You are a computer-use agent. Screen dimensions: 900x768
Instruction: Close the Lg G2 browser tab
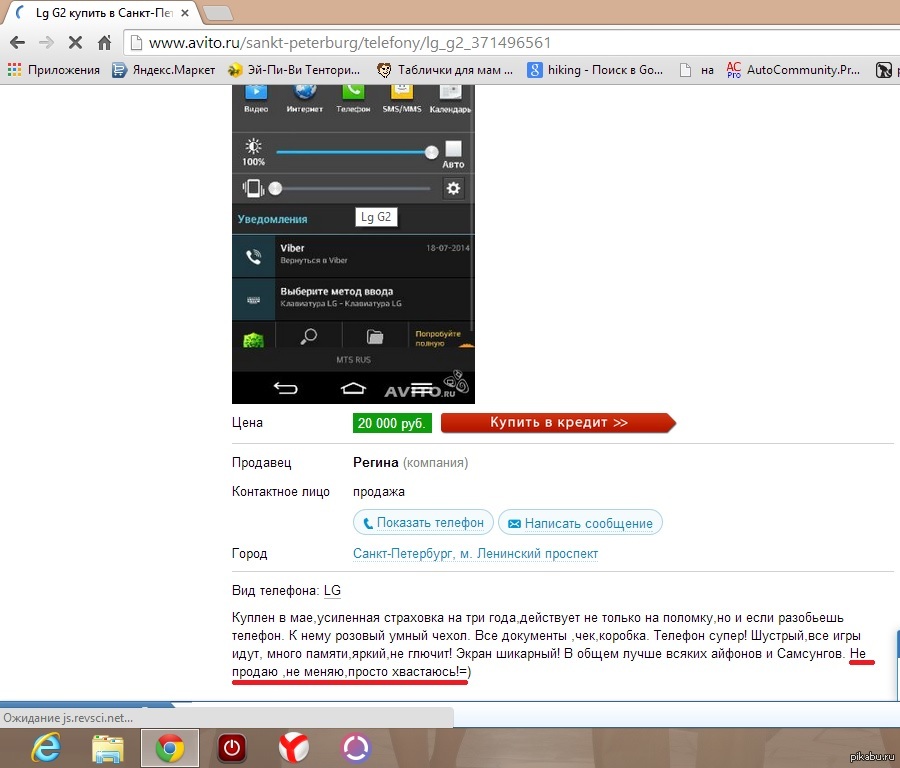point(185,13)
